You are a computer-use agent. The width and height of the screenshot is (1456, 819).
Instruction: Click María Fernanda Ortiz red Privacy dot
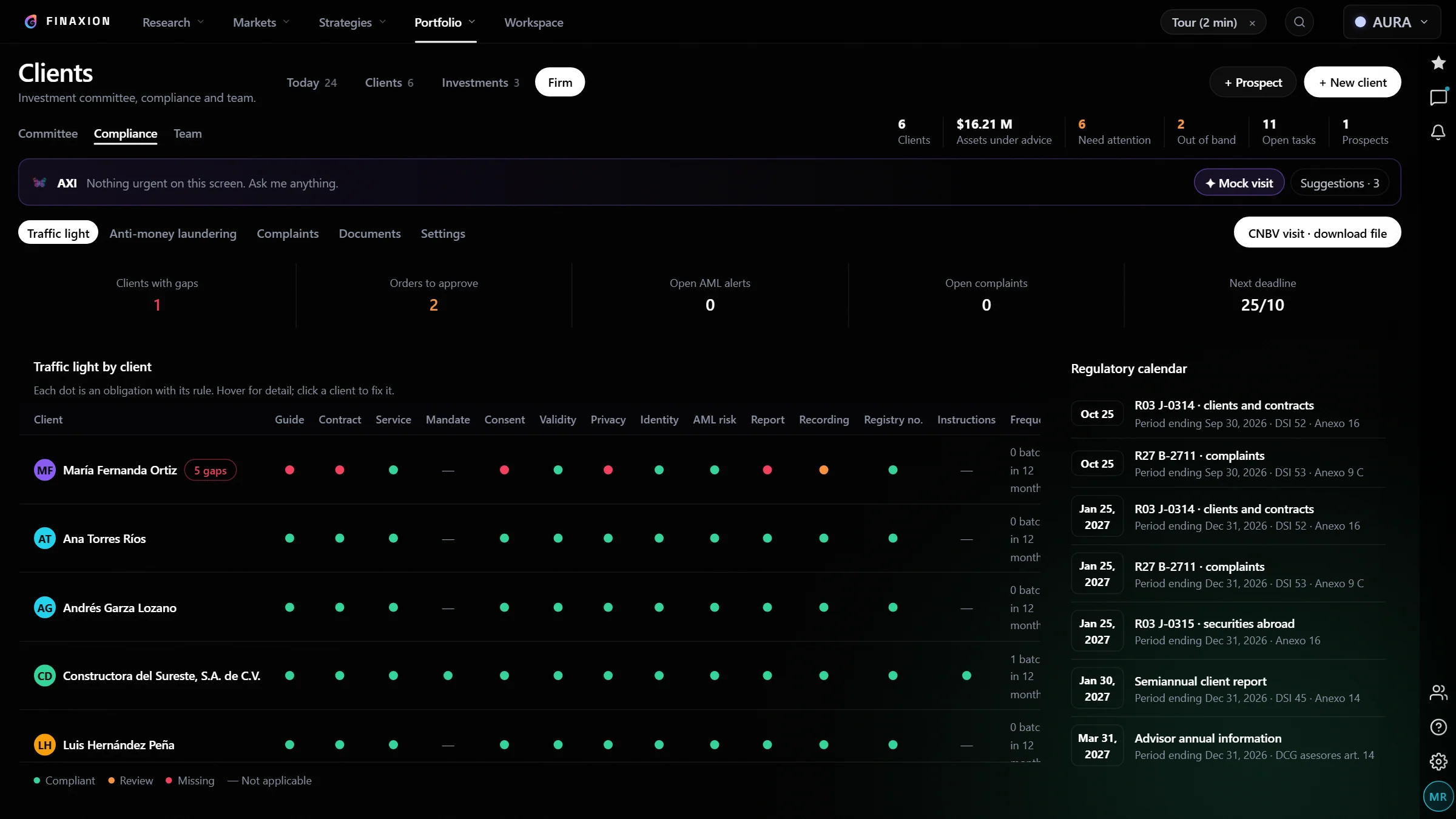(608, 470)
